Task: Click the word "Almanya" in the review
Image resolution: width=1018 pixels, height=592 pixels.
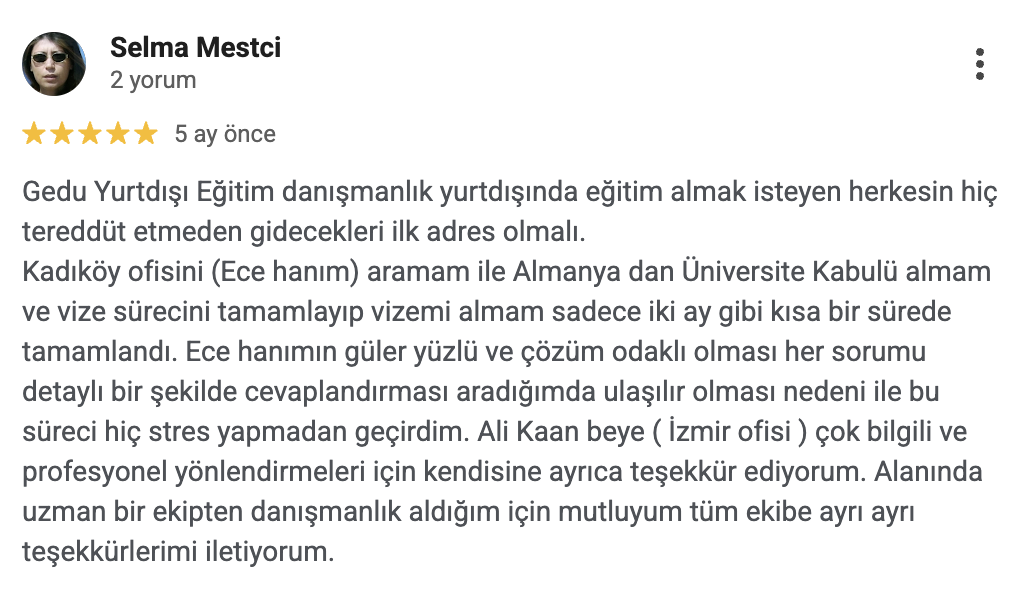Action: (x=556, y=272)
